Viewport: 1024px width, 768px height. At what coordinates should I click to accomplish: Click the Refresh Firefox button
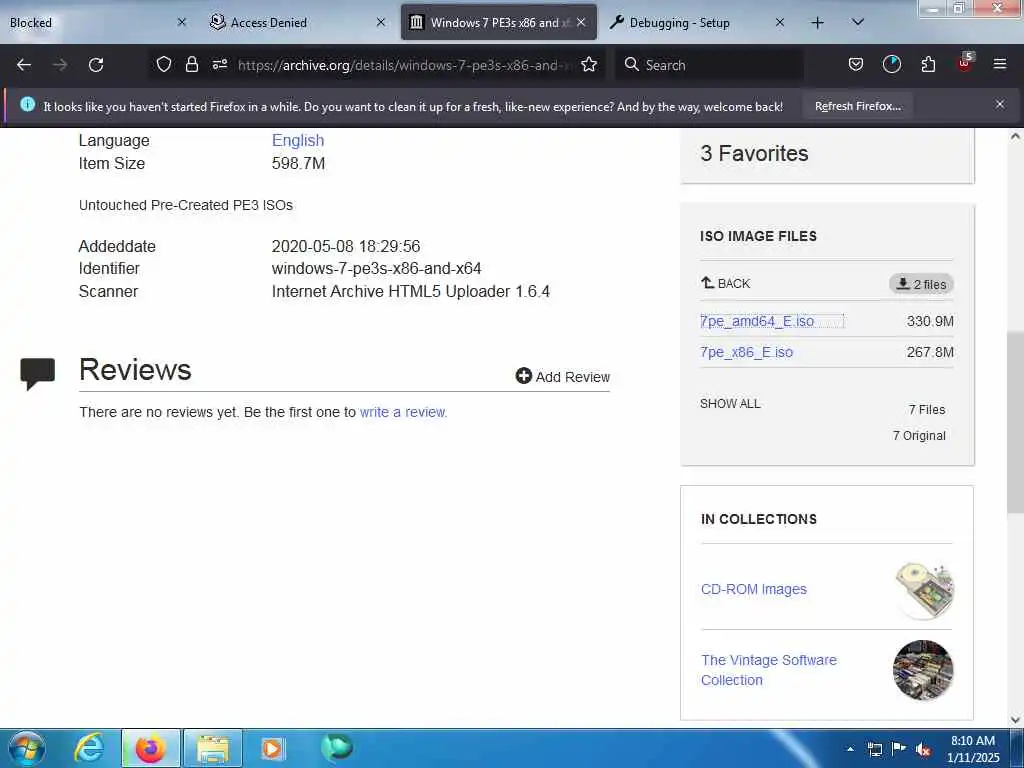point(857,106)
